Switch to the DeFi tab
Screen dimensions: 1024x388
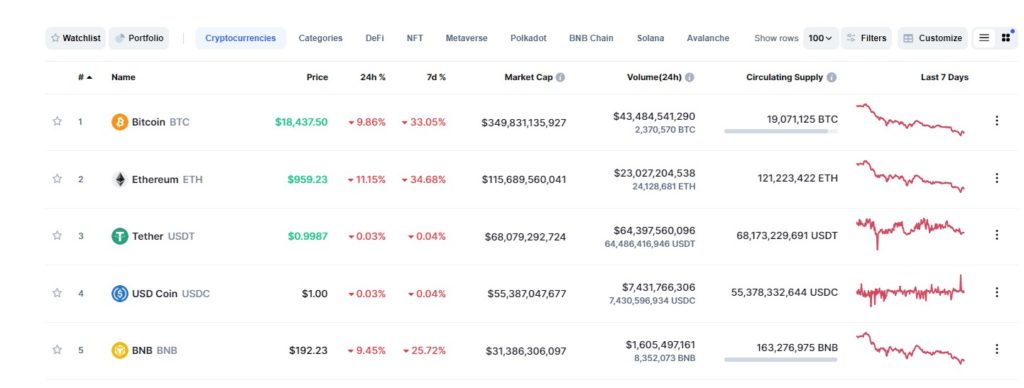[374, 38]
